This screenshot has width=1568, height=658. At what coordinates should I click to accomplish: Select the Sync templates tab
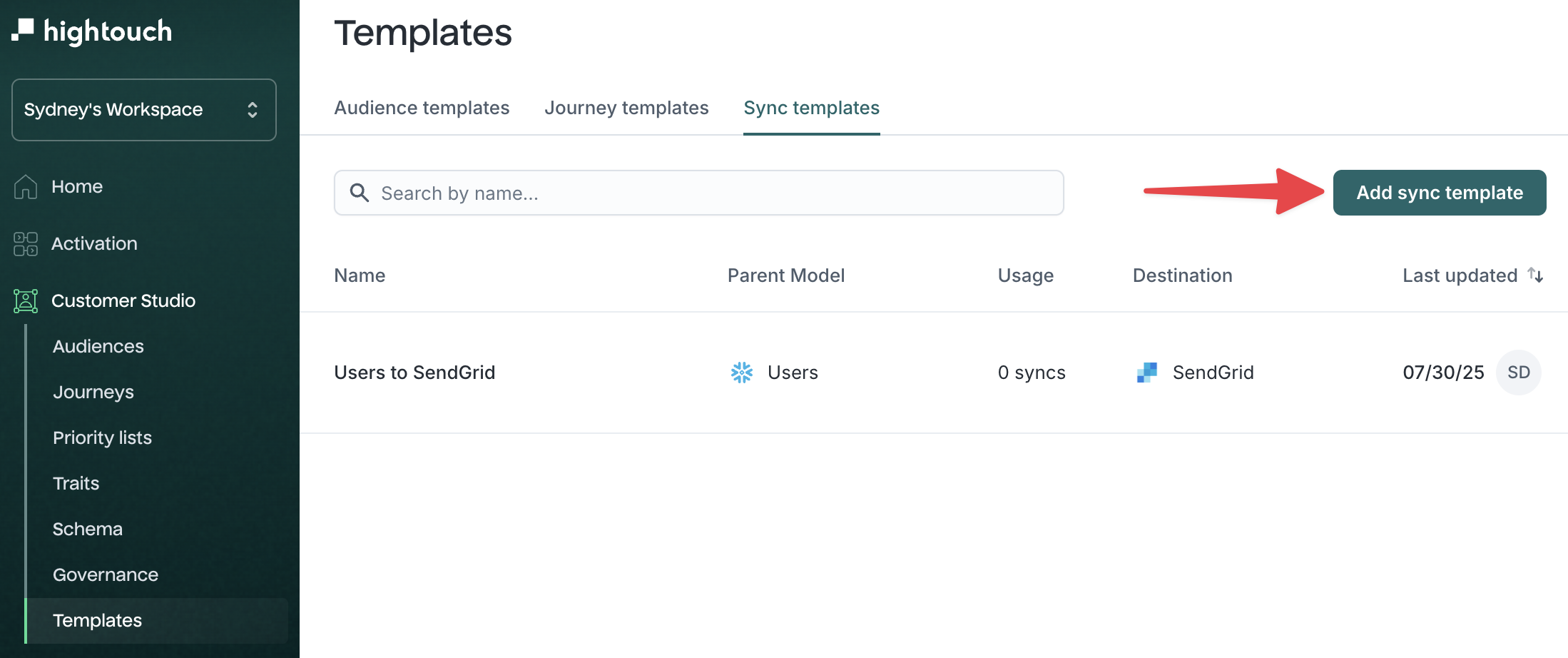(x=812, y=108)
